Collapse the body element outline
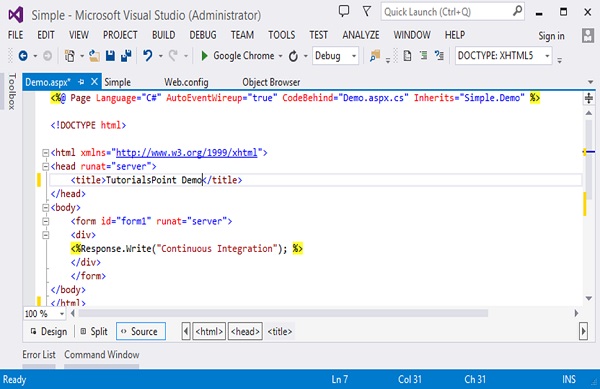Screen dimensions: 600x389 [45, 208]
